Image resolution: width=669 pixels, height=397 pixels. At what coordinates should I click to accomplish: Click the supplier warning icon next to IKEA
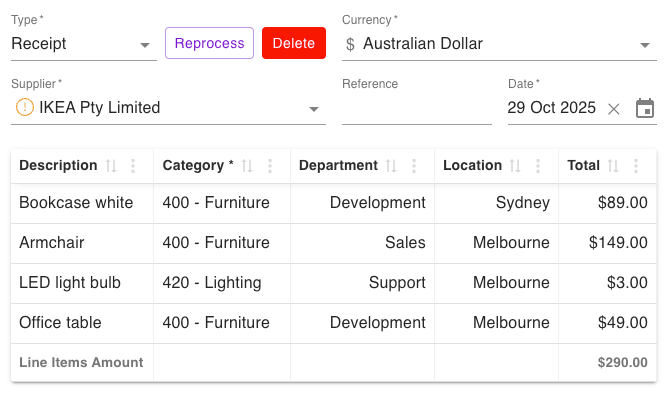[25, 107]
